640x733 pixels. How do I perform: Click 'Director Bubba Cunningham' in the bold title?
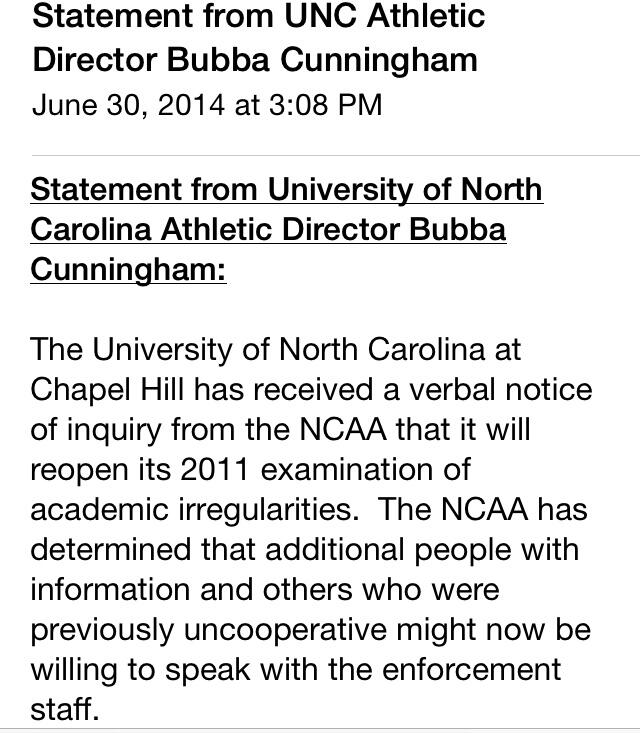click(x=255, y=60)
